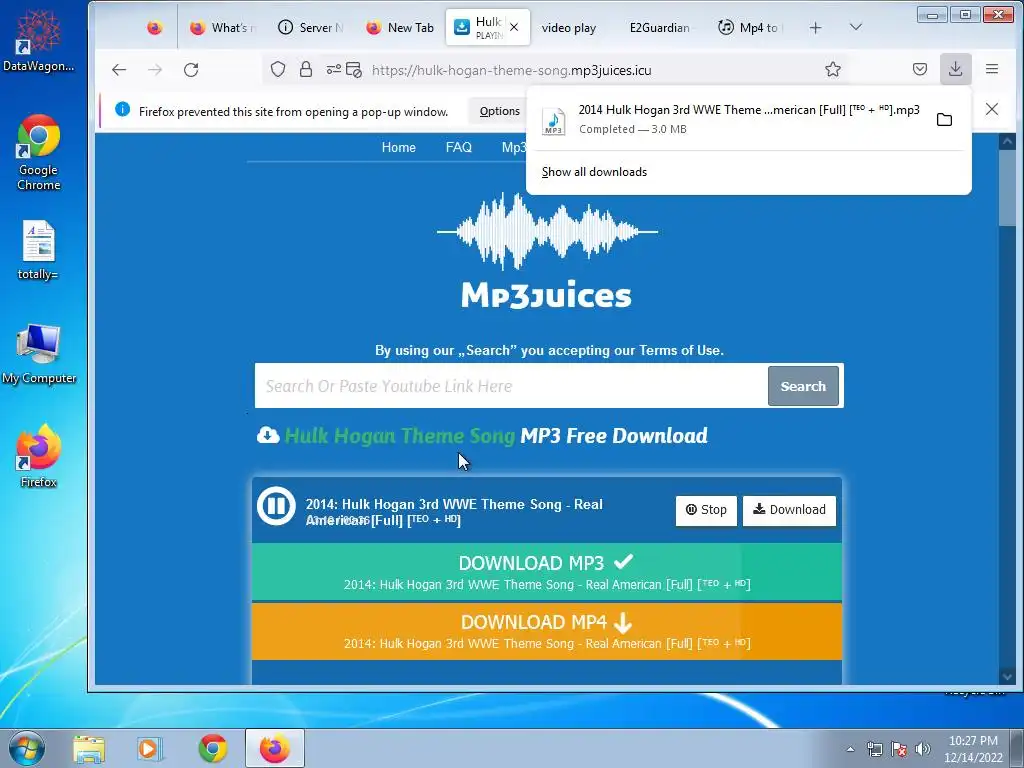Image resolution: width=1024 pixels, height=768 pixels.
Task: Open the FAQ menu link
Action: click(x=458, y=148)
